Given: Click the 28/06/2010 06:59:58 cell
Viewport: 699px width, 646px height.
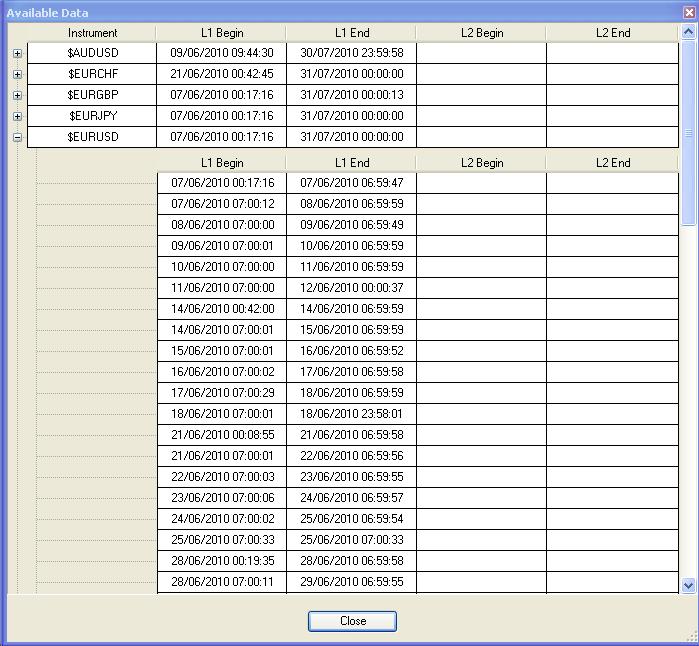Looking at the screenshot, I should pyautogui.click(x=352, y=560).
